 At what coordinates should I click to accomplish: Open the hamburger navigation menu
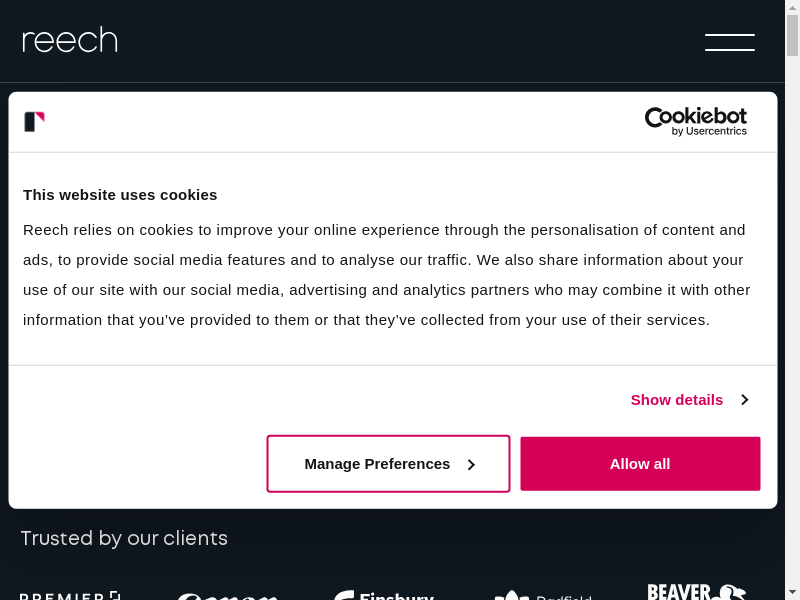pos(729,42)
